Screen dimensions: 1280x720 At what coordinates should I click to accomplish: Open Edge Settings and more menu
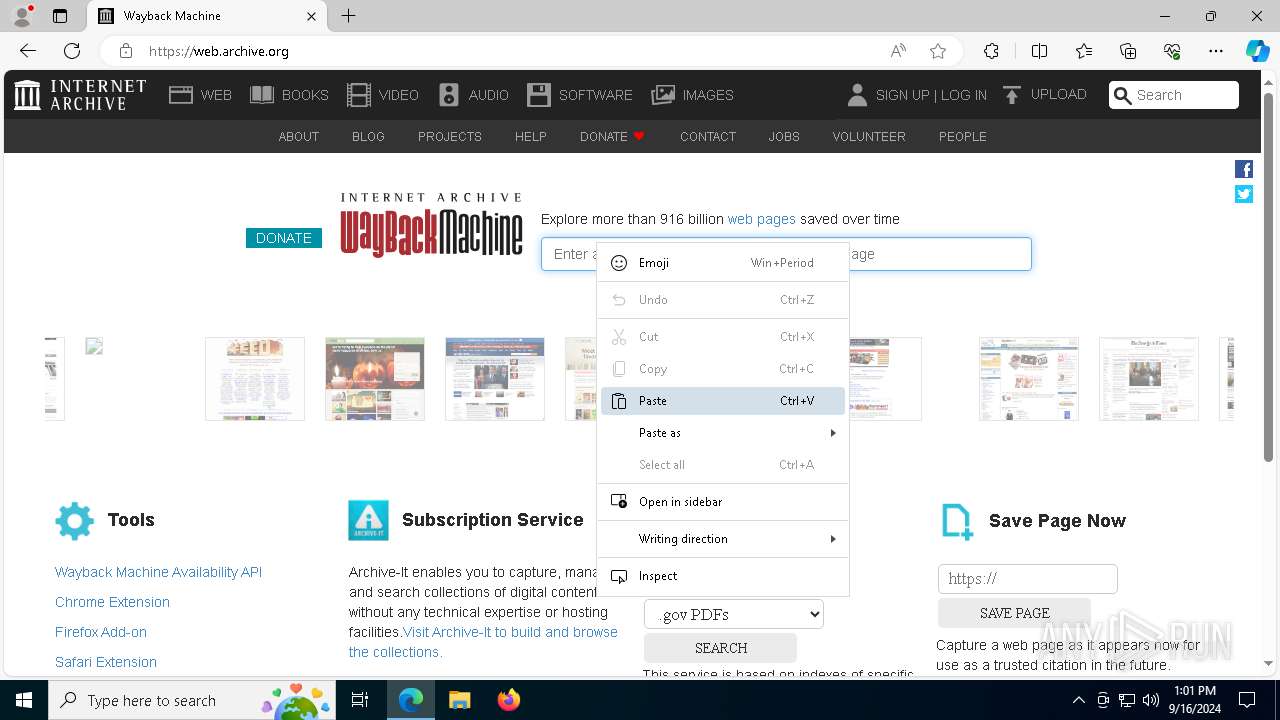1216,51
